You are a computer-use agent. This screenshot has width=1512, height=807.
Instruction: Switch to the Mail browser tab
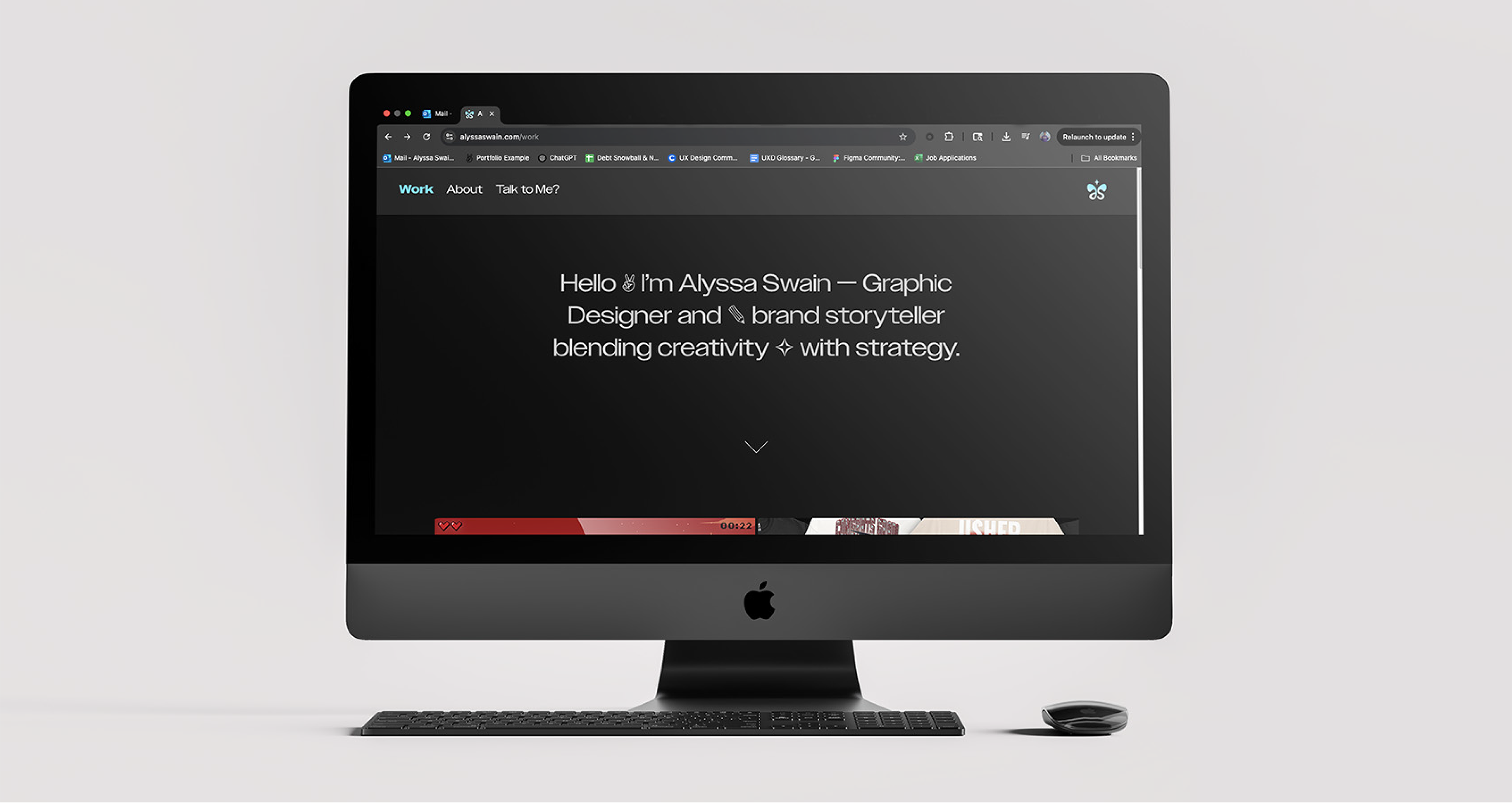click(x=438, y=114)
